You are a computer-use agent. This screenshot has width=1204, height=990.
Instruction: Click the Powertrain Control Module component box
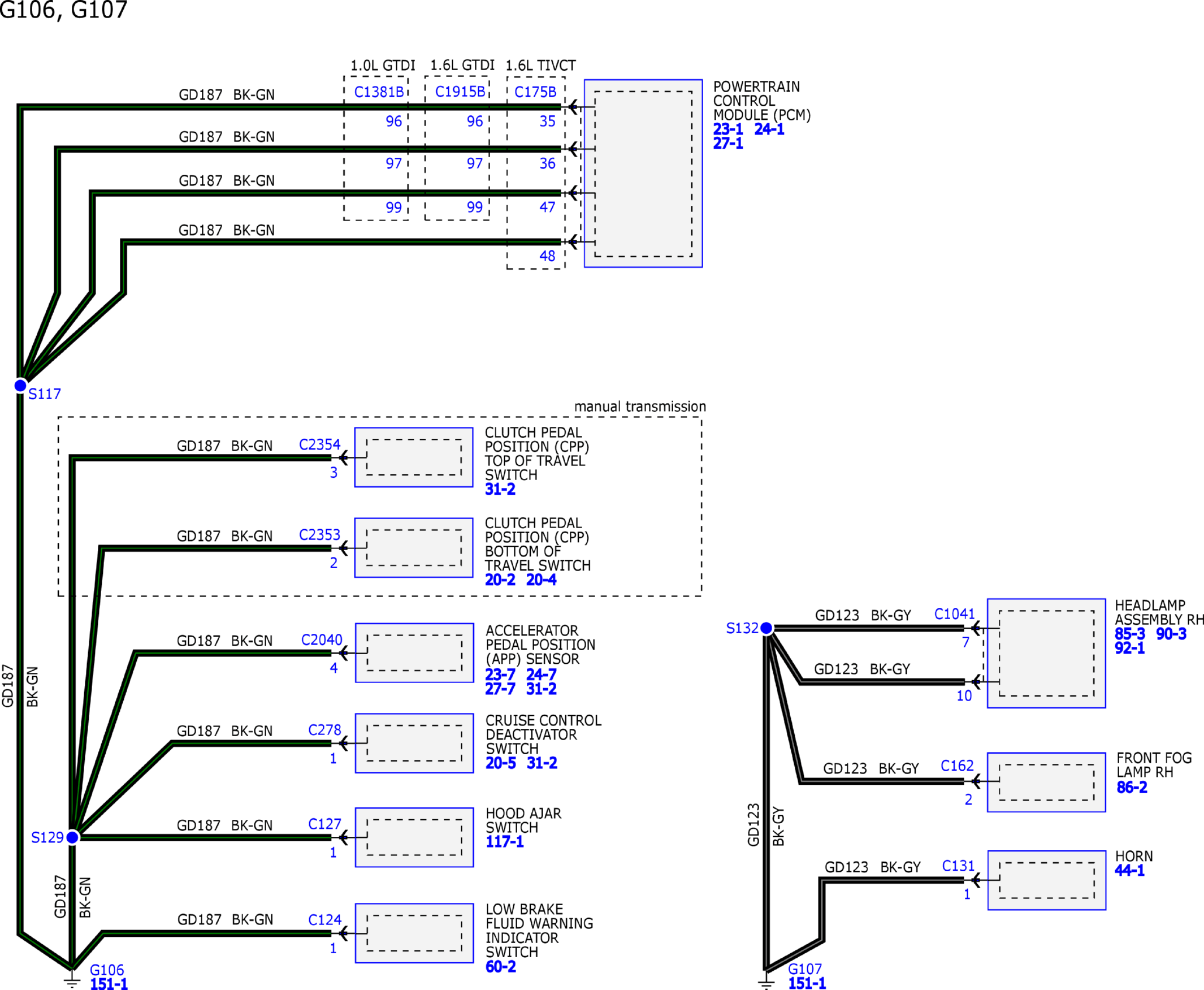coord(643,174)
